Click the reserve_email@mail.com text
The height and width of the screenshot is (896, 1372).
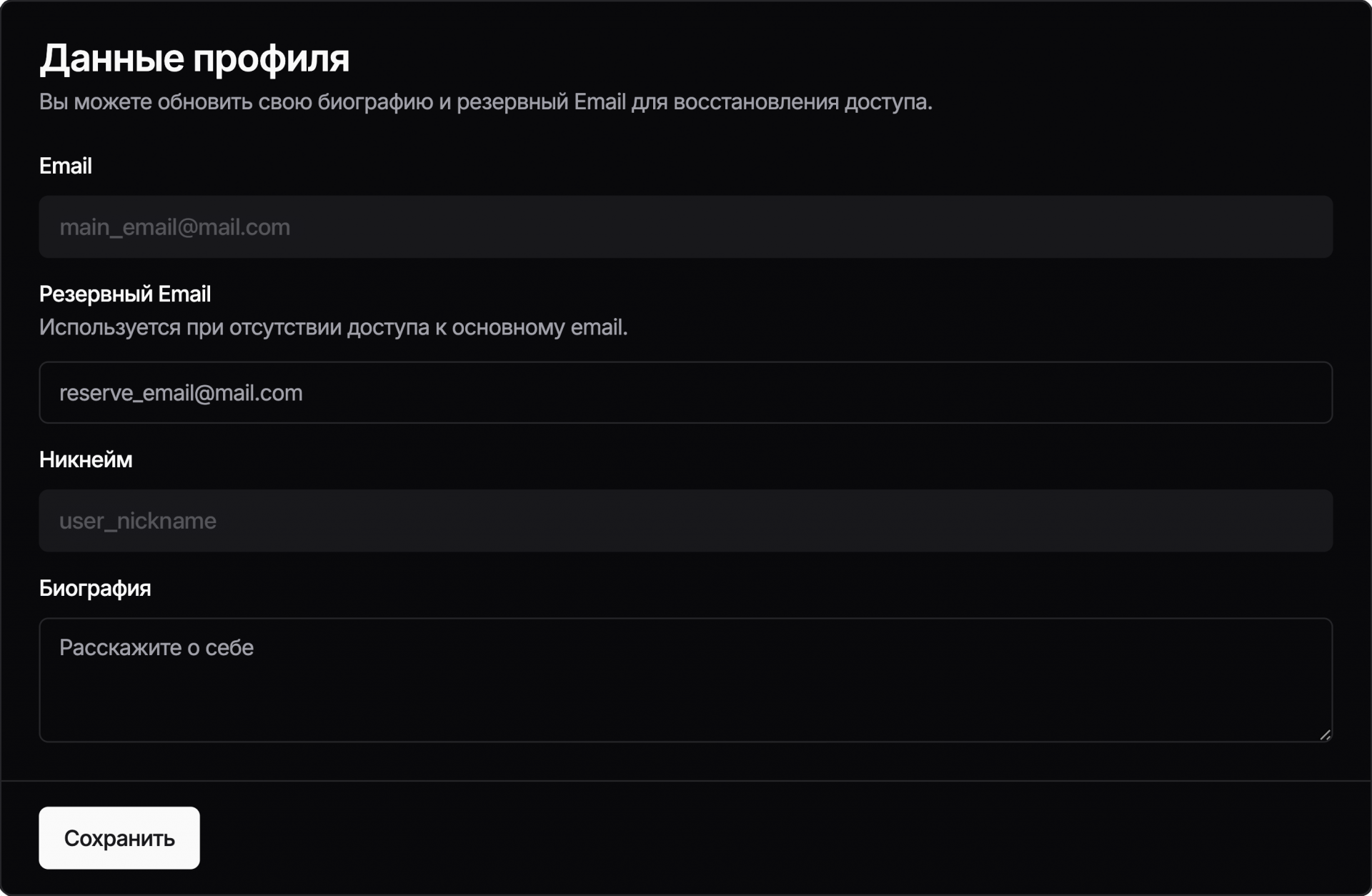coord(180,392)
